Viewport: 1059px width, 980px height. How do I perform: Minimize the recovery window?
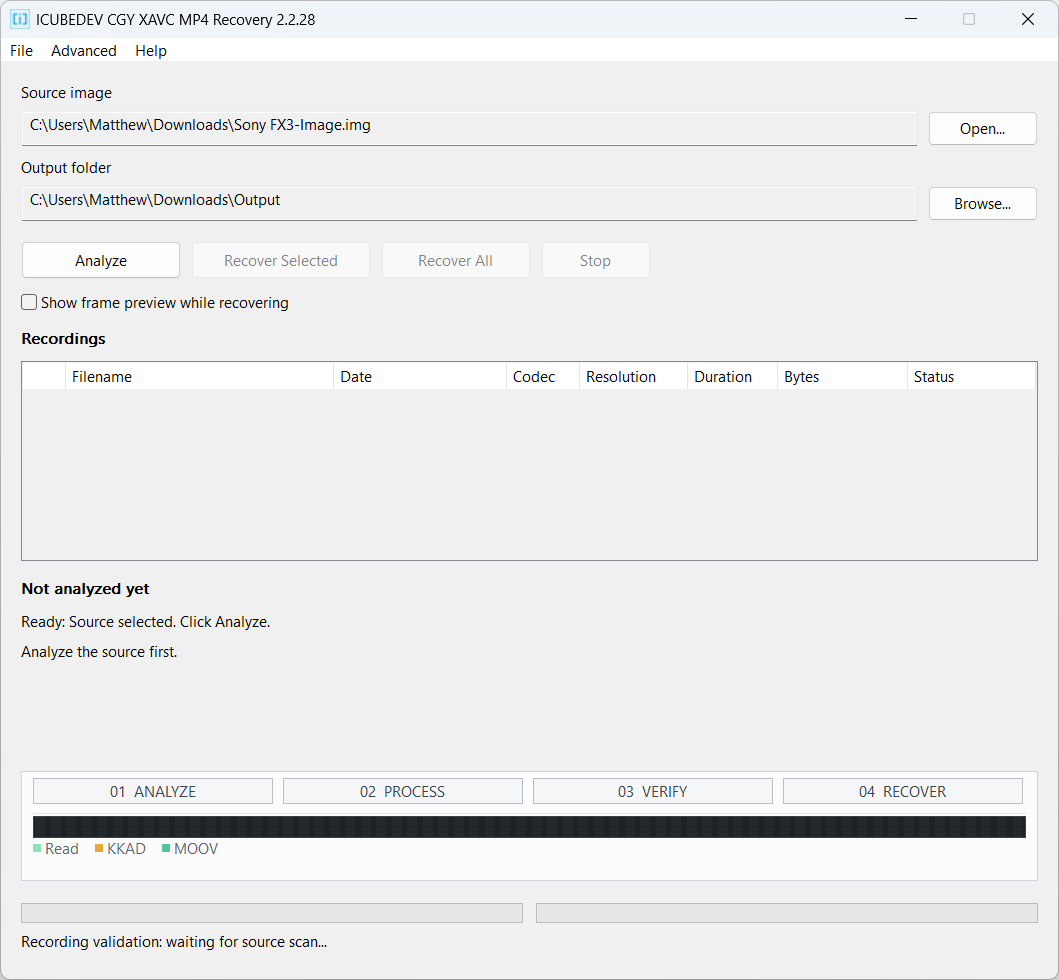[x=910, y=19]
